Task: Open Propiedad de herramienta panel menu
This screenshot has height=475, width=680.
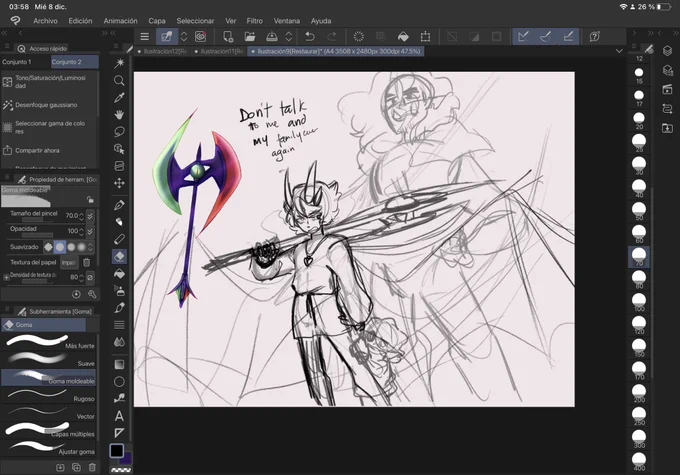Action: click(x=7, y=177)
